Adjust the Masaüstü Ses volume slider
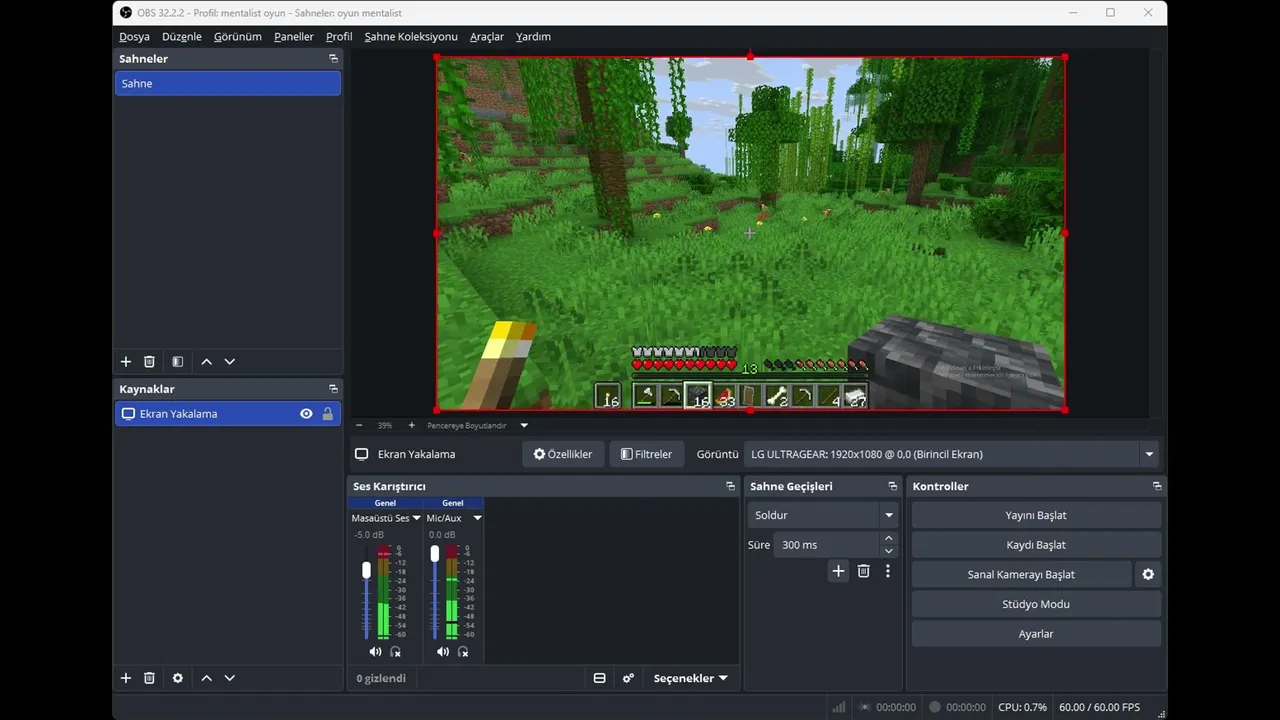 coord(367,570)
